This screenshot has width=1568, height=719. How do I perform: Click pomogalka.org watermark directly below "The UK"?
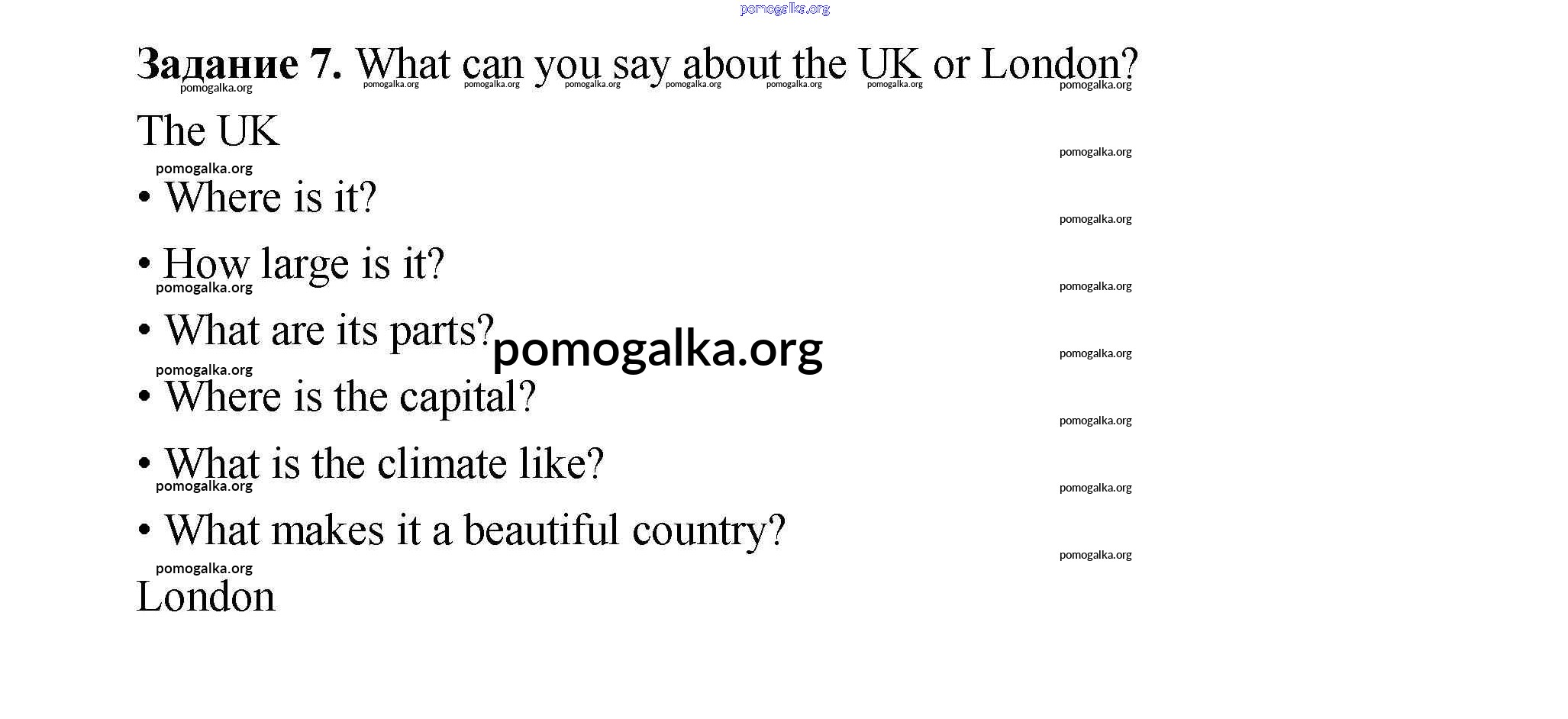204,169
